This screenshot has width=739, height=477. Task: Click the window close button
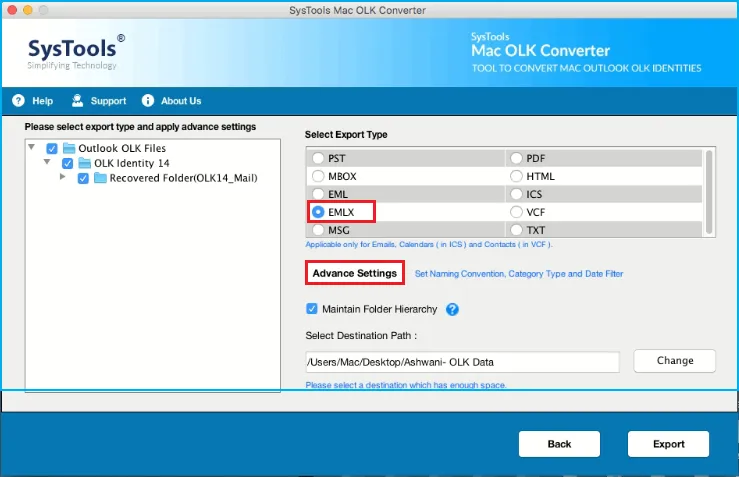tap(12, 10)
